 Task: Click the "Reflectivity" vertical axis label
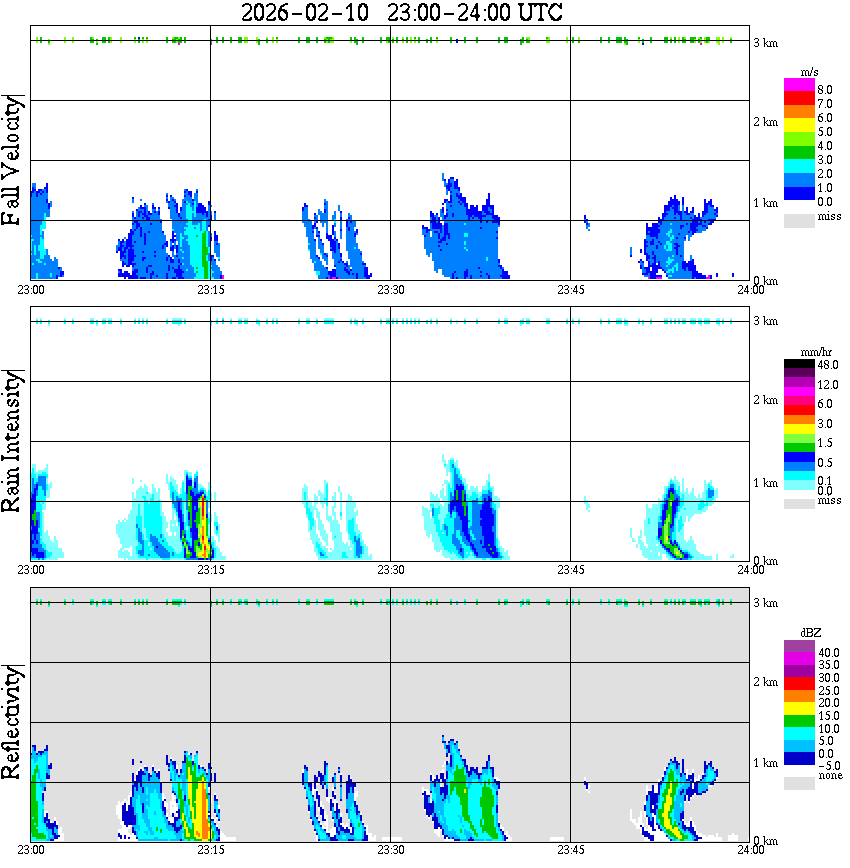[12, 722]
